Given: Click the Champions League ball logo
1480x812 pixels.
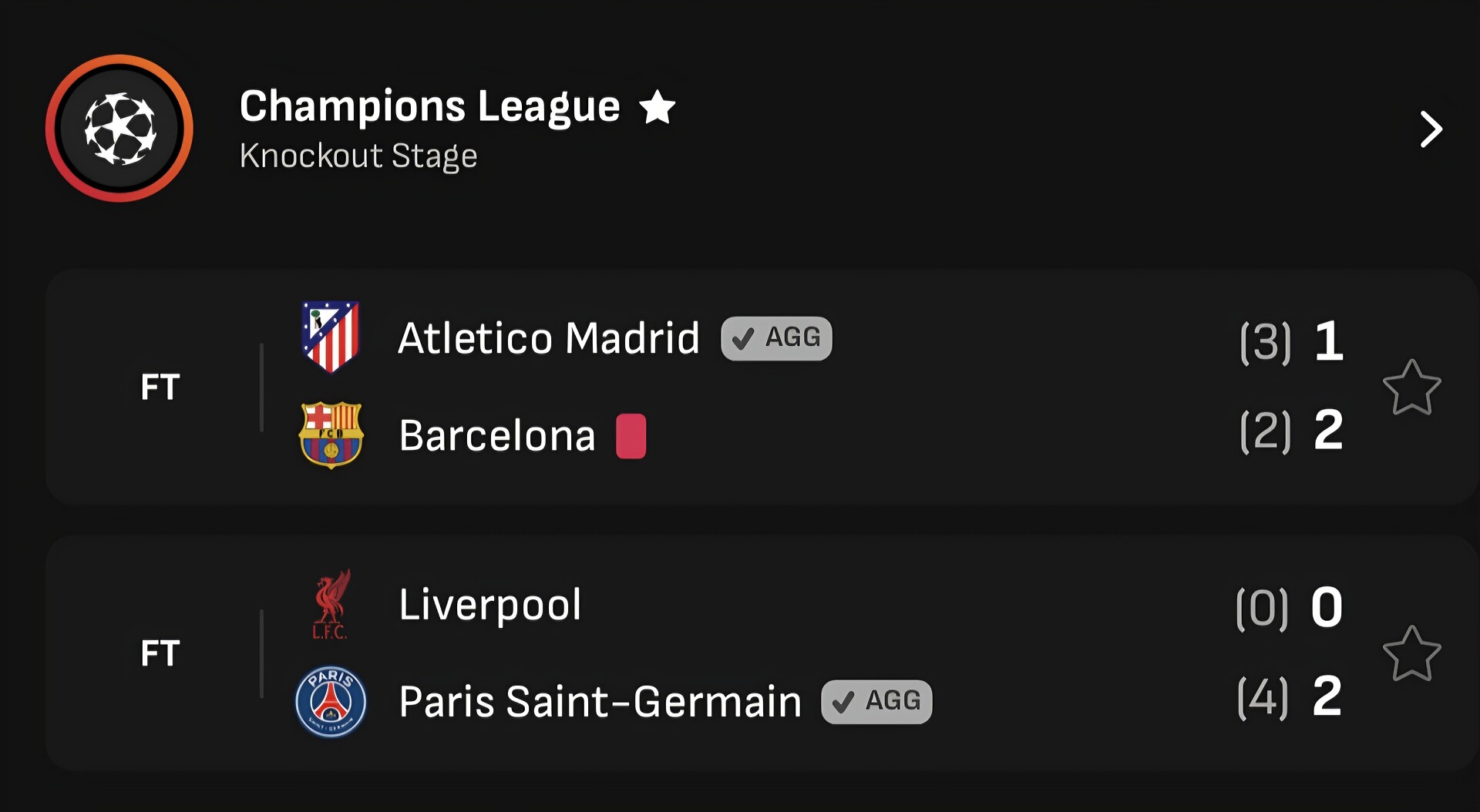Looking at the screenshot, I should 119,128.
